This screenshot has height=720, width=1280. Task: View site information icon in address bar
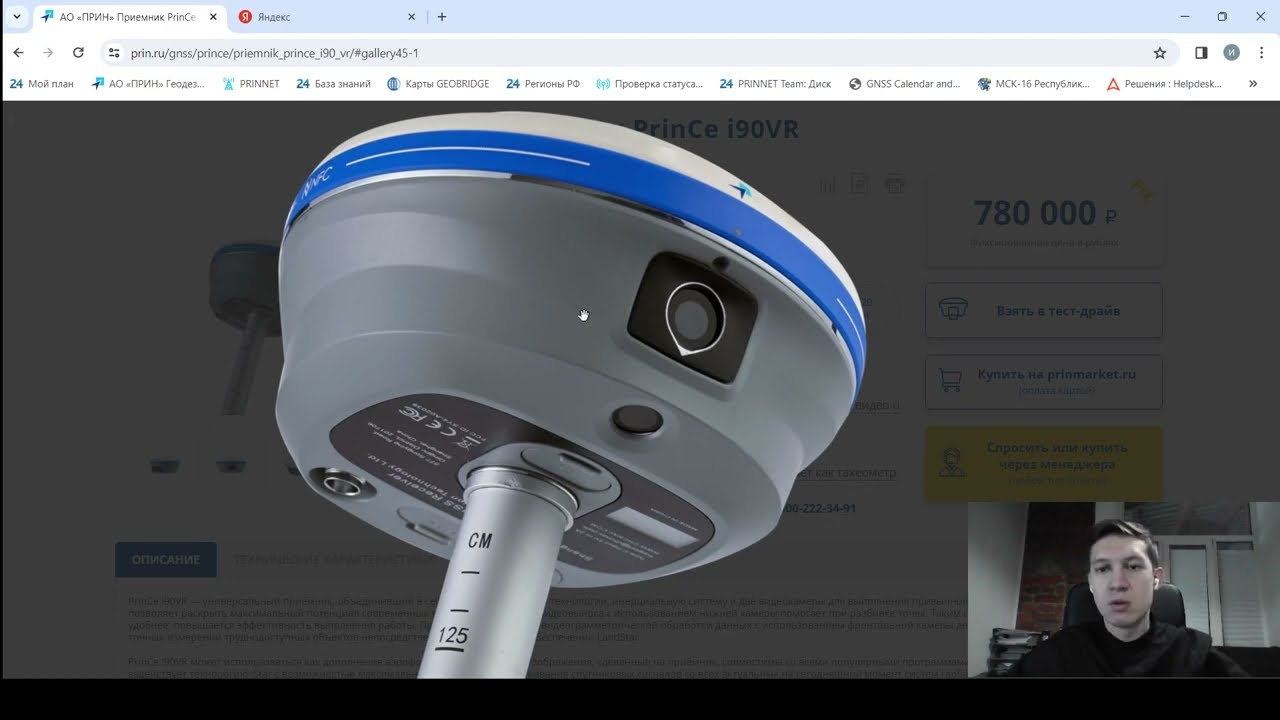114,53
